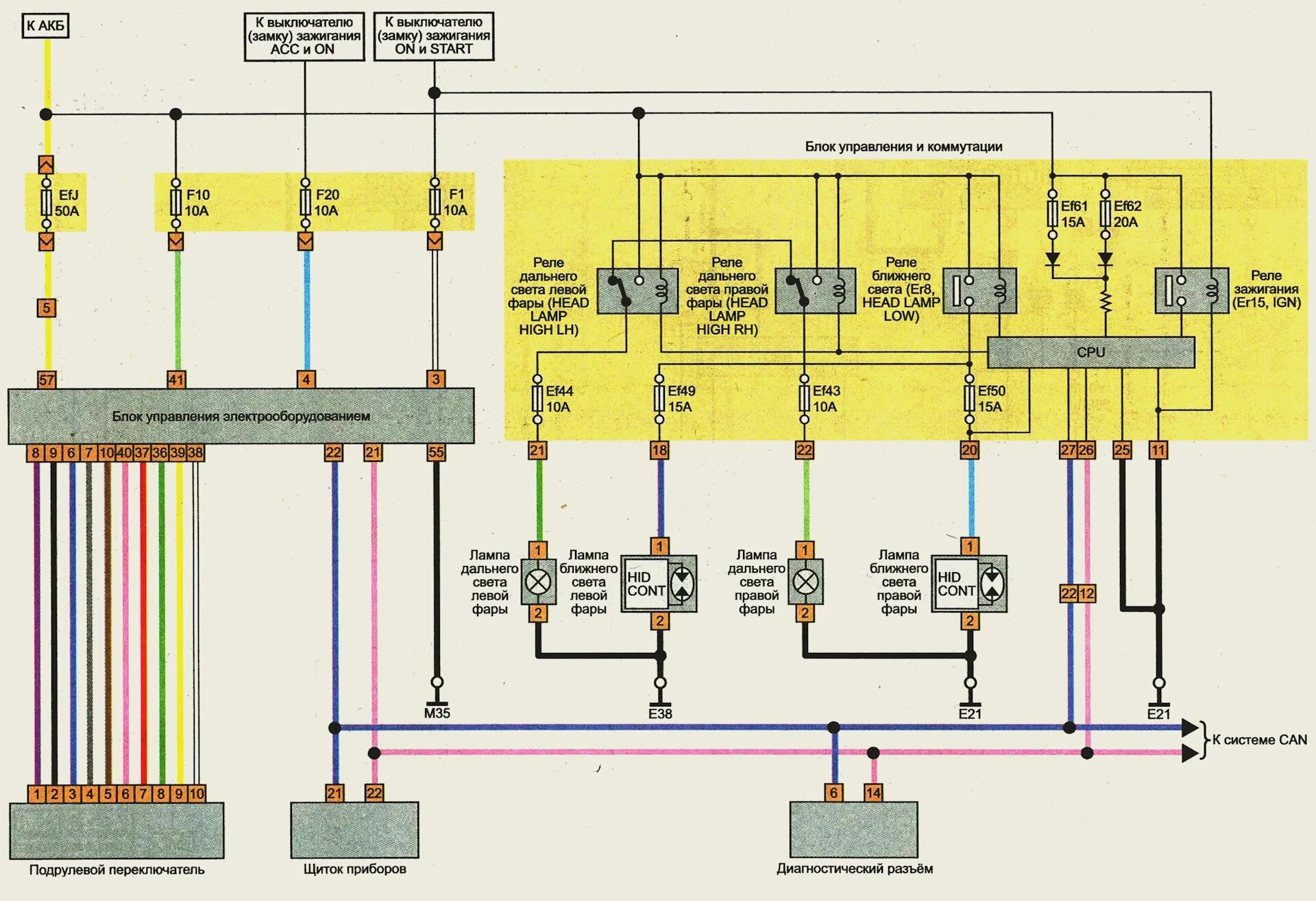
Task: Click the ACC и ON ignition switch box
Action: [x=304, y=36]
